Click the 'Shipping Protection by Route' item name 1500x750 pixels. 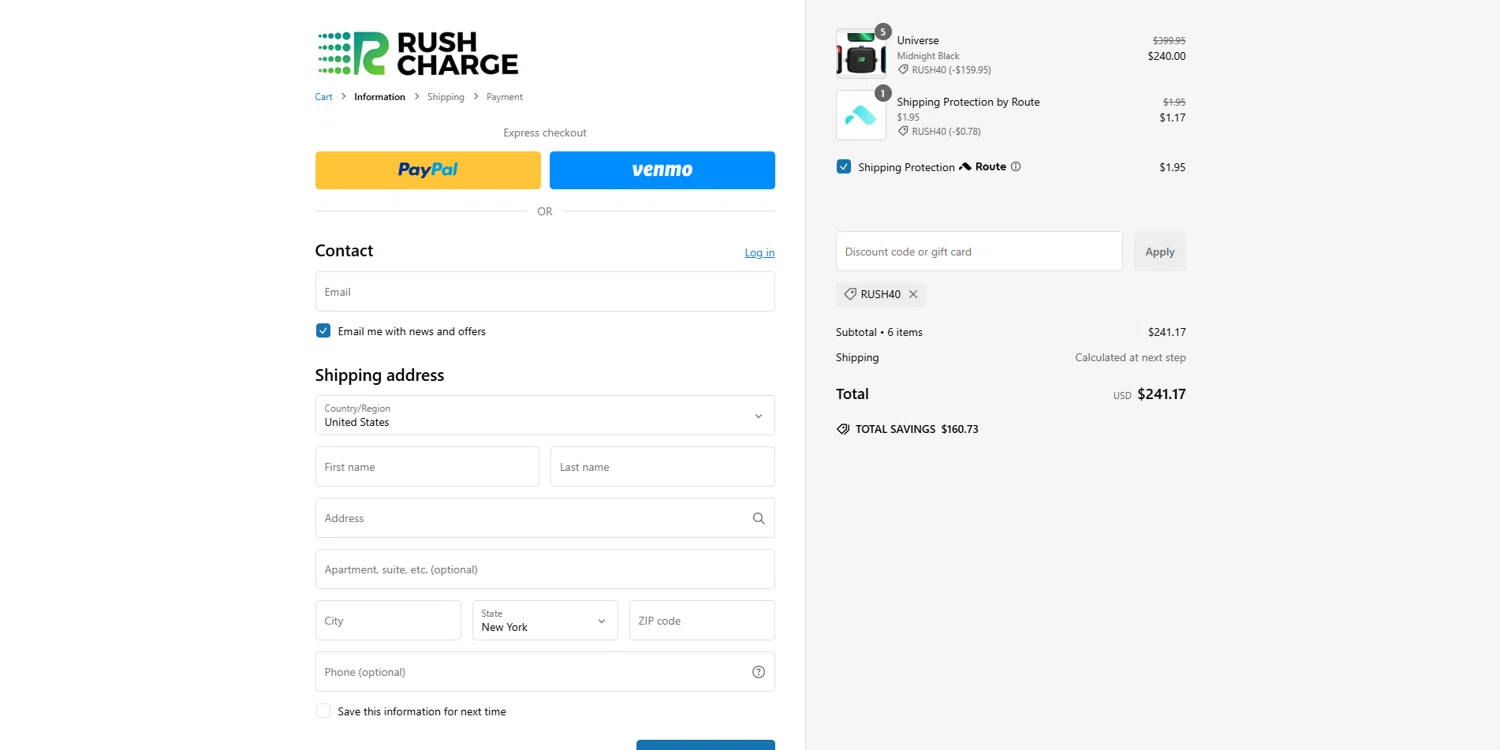pos(968,102)
